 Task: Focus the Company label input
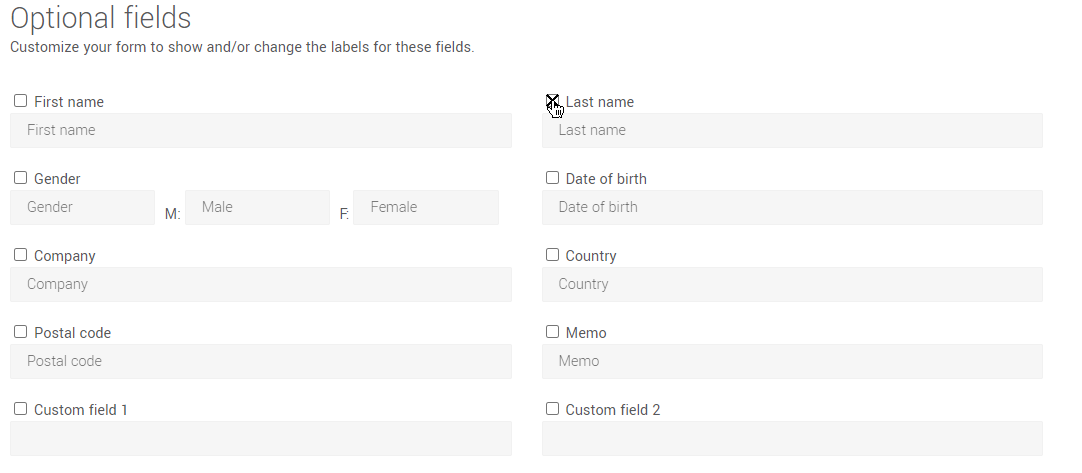(260, 284)
